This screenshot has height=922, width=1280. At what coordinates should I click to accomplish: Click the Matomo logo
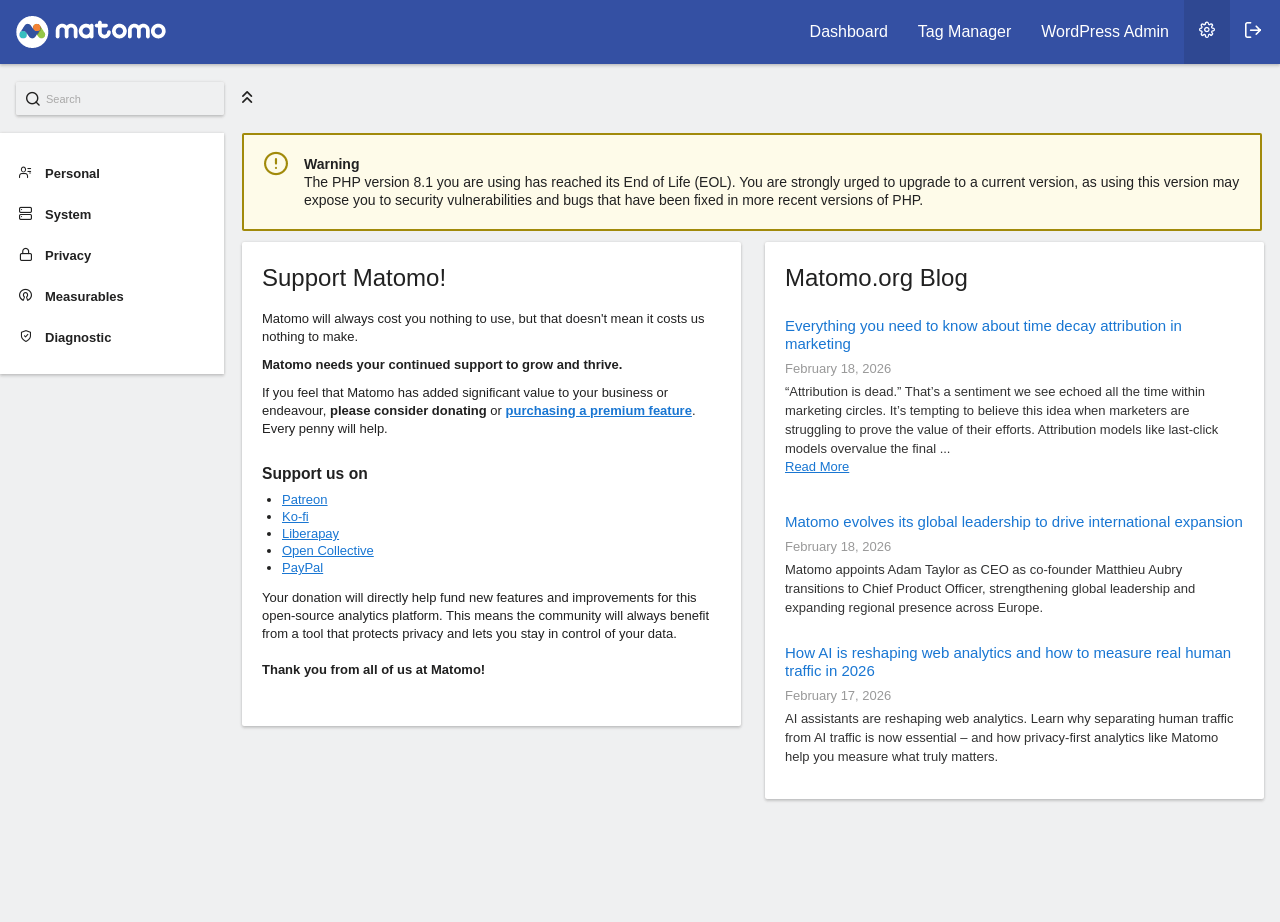[x=91, y=32]
